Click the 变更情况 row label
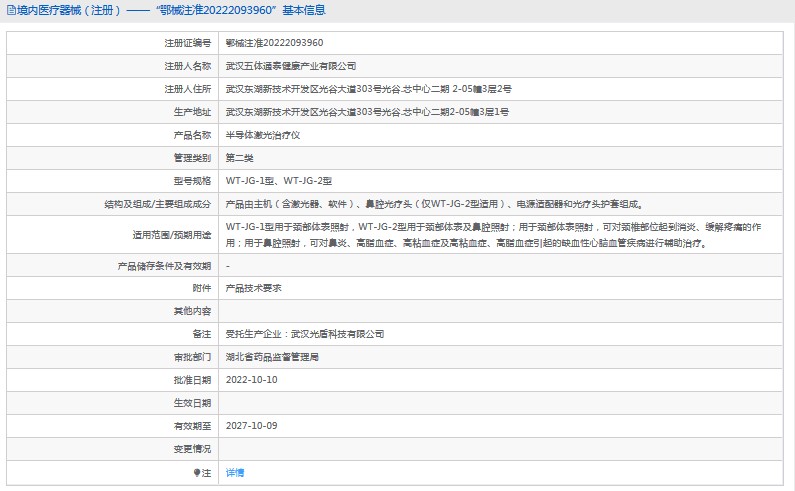 192,449
